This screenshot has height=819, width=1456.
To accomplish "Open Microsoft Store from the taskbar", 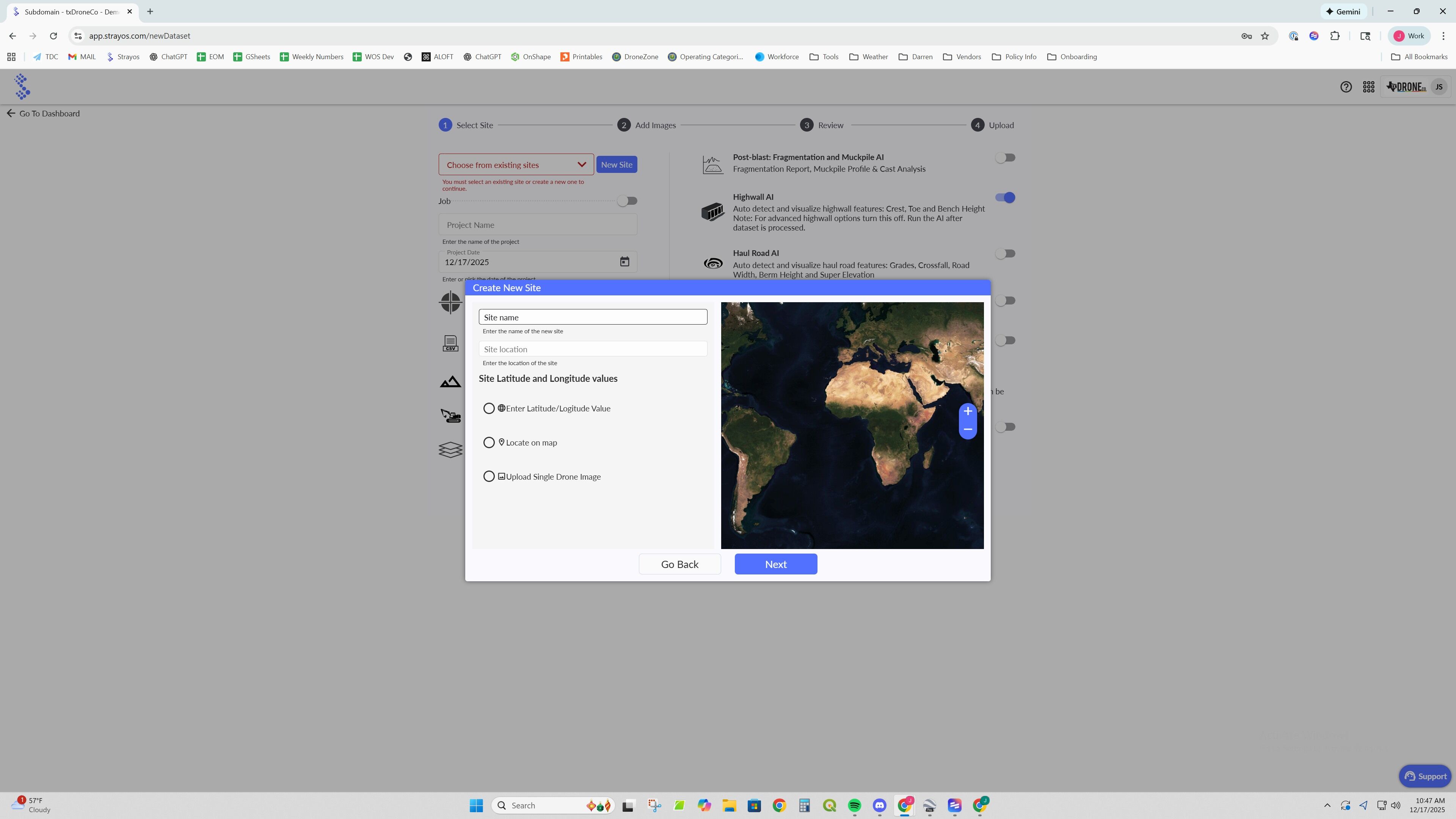I will (x=754, y=805).
